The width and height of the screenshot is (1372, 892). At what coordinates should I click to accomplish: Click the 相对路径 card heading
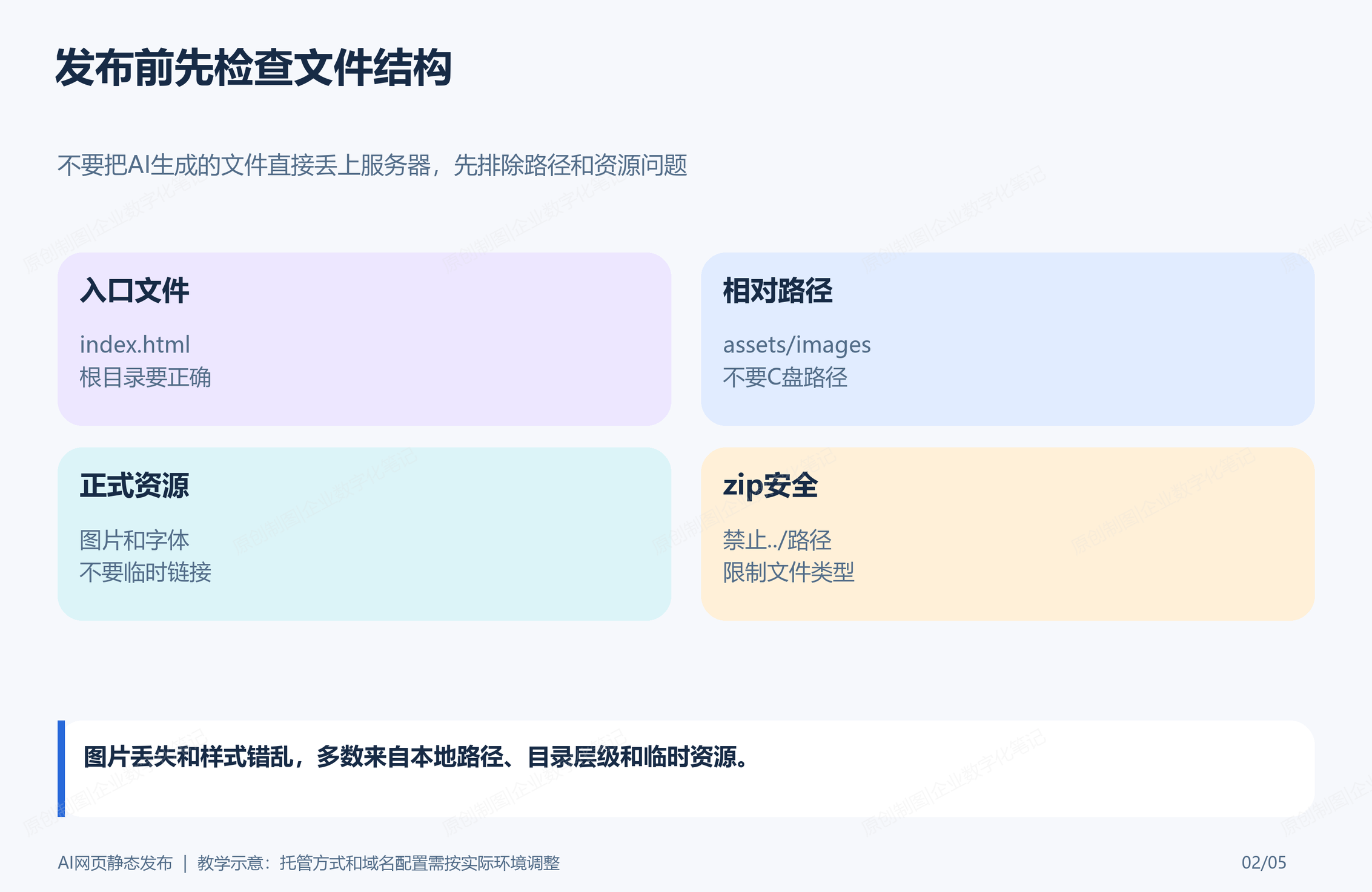778,291
